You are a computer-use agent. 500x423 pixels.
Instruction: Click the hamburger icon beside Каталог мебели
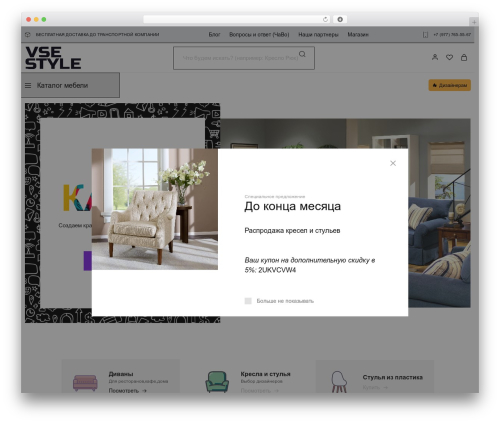pos(28,86)
